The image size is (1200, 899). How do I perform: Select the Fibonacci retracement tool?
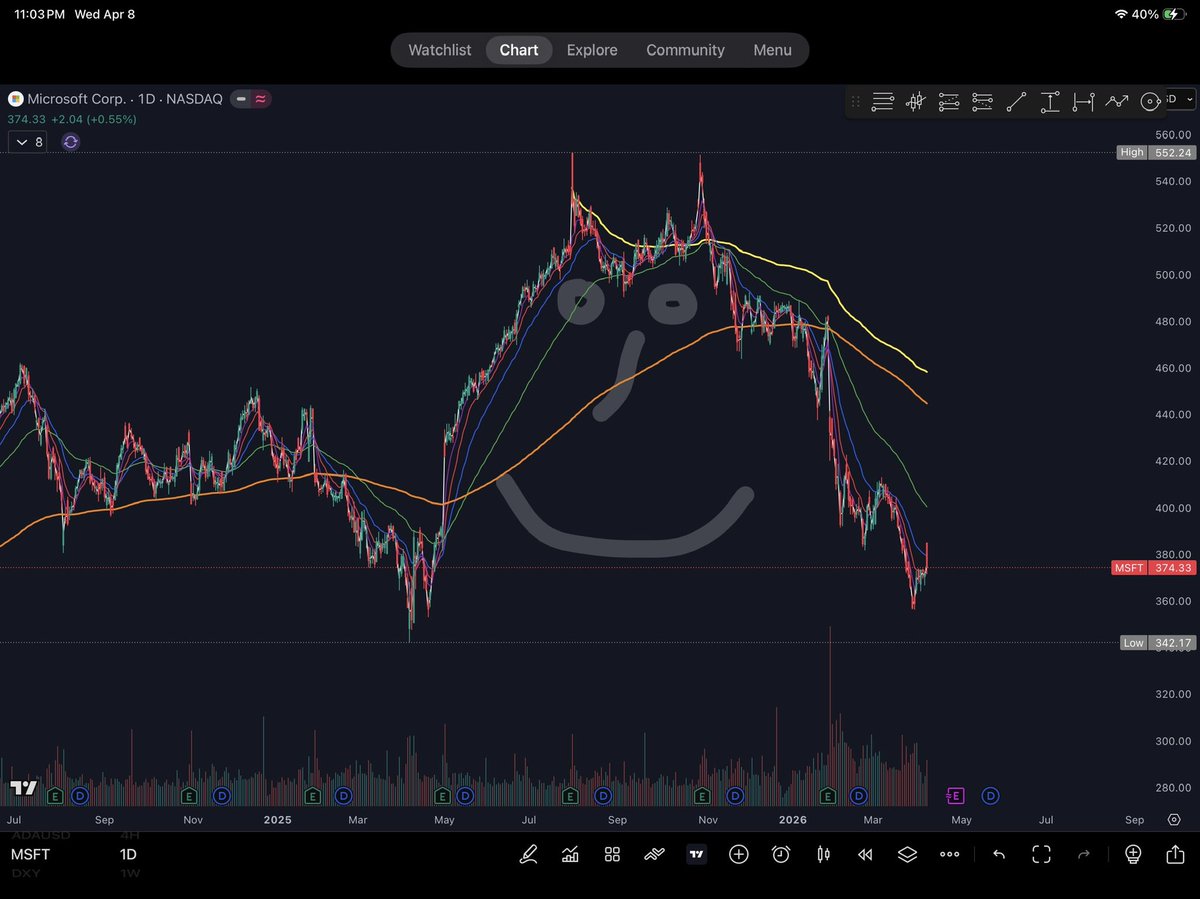click(x=949, y=101)
